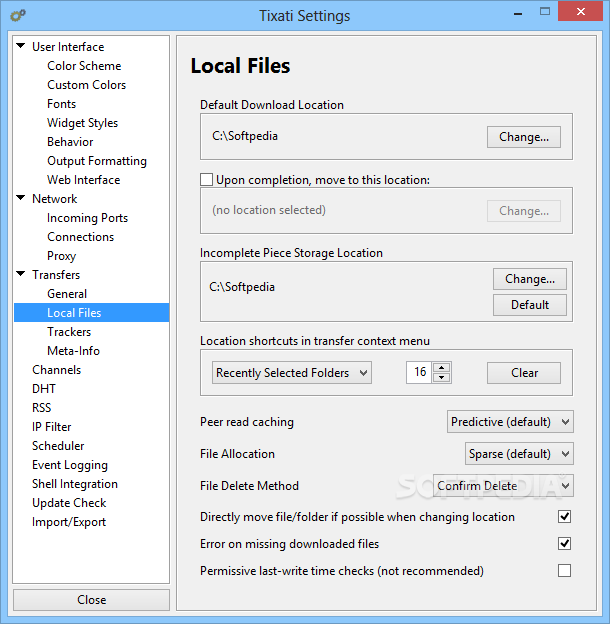
Task: Select Event Logging in the tree
Action: (70, 465)
